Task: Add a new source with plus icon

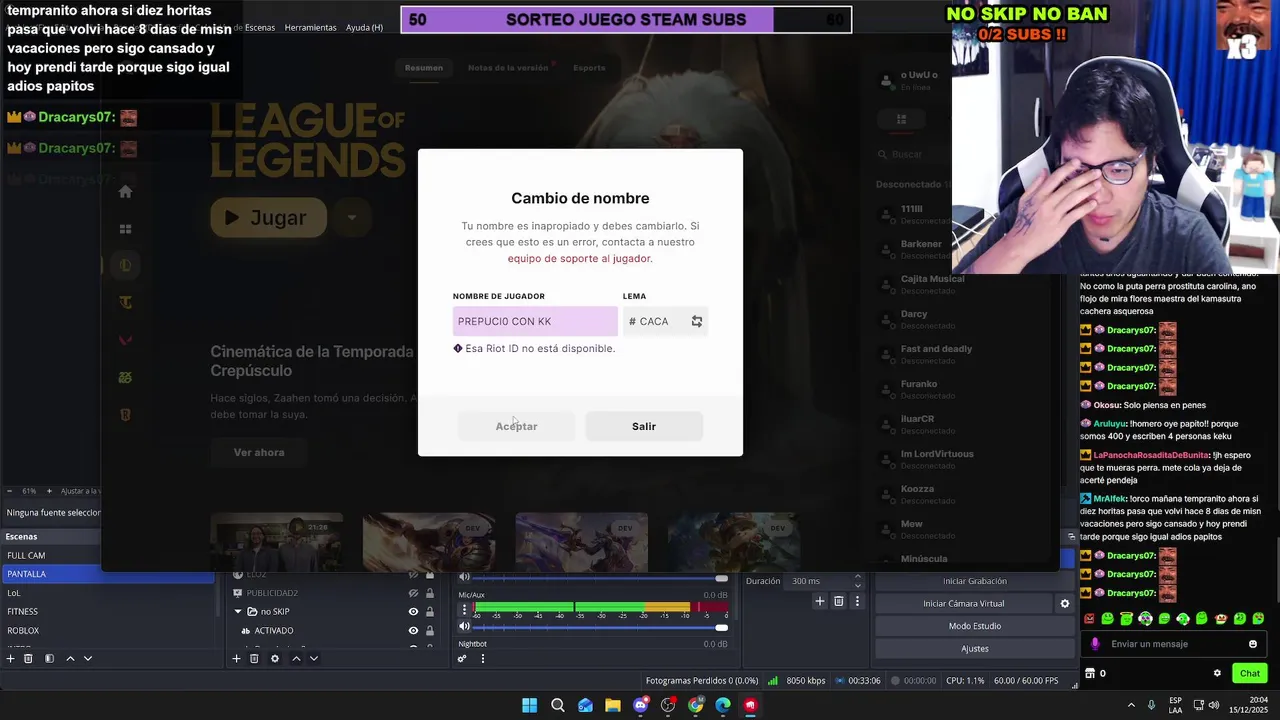Action: tap(236, 658)
